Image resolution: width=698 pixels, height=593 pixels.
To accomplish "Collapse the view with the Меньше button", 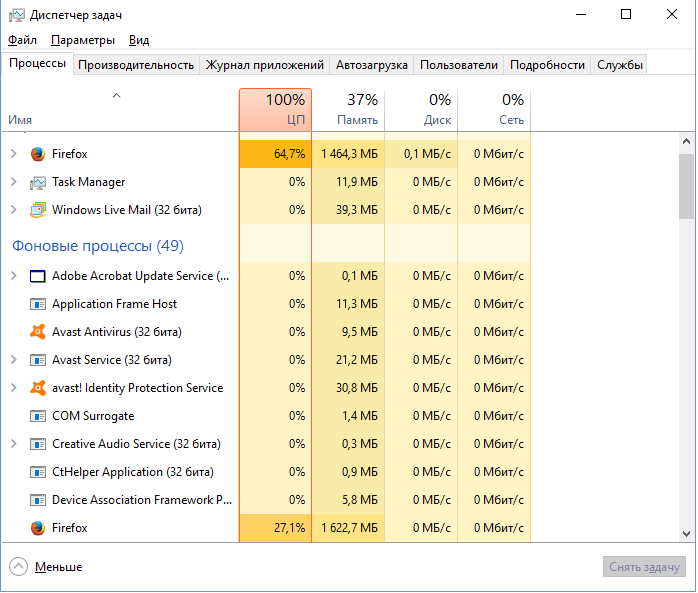I will (x=46, y=567).
